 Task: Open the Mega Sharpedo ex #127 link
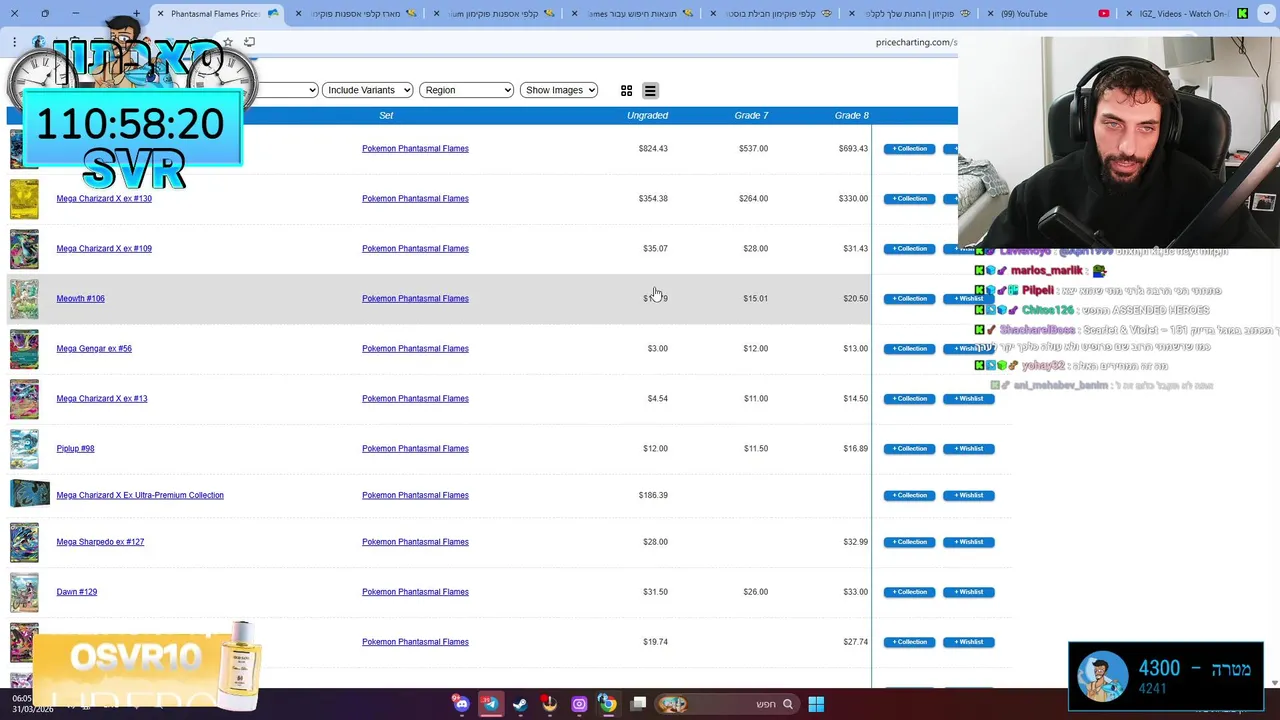pos(100,542)
